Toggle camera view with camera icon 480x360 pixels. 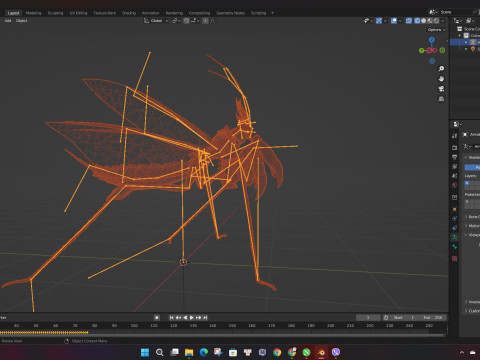[441, 89]
